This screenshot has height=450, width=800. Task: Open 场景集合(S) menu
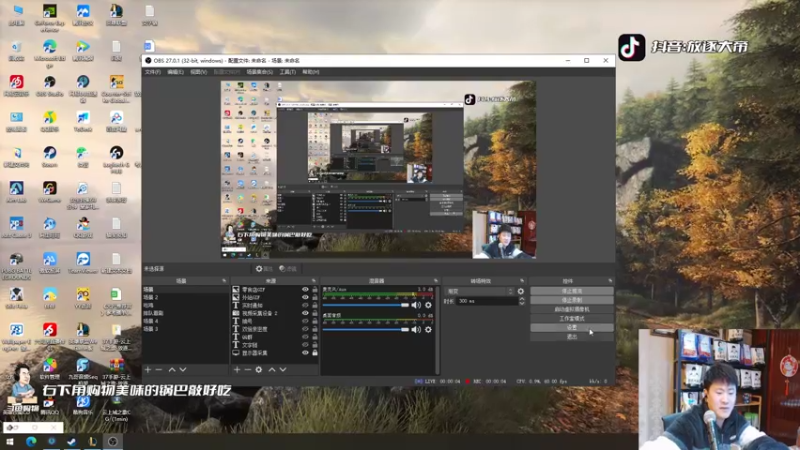pos(259,72)
